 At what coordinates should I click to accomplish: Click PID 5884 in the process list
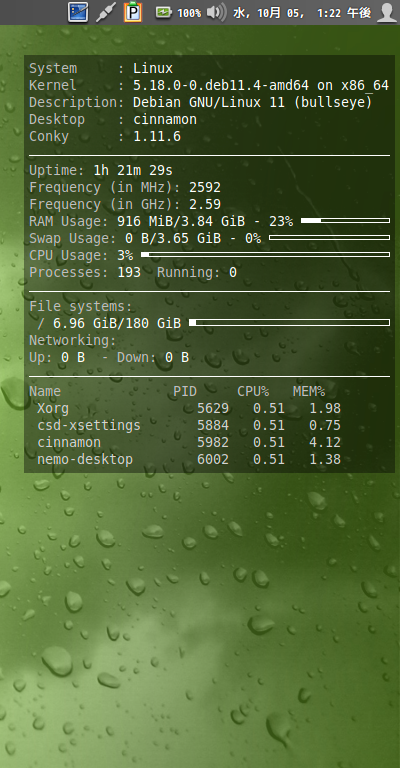coord(213,425)
